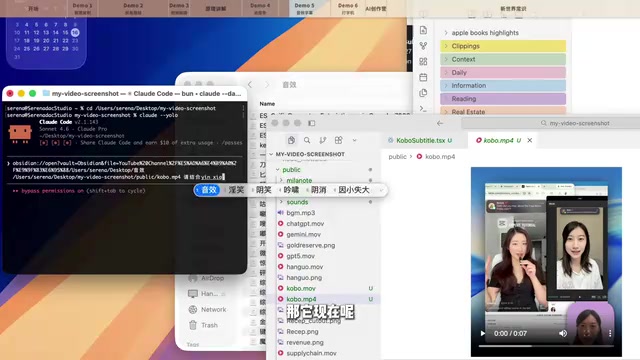Sort by Name column in Finder
Image resolution: width=640 pixels, height=360 pixels.
267,104
